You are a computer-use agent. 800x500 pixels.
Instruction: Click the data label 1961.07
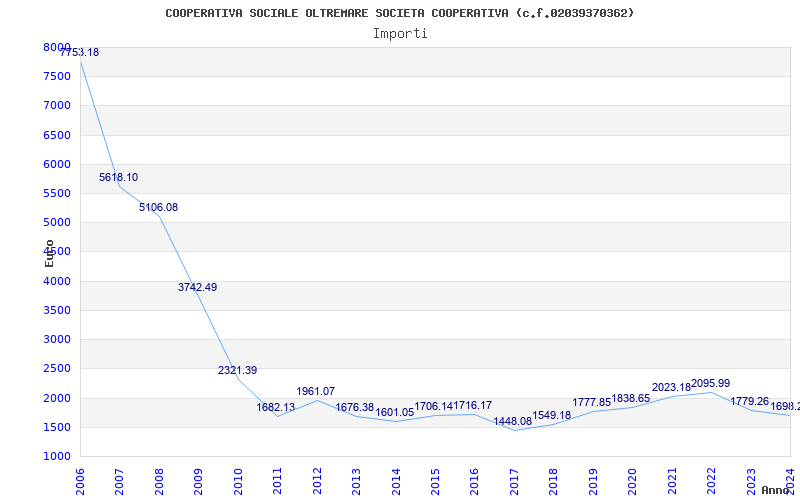click(x=316, y=391)
